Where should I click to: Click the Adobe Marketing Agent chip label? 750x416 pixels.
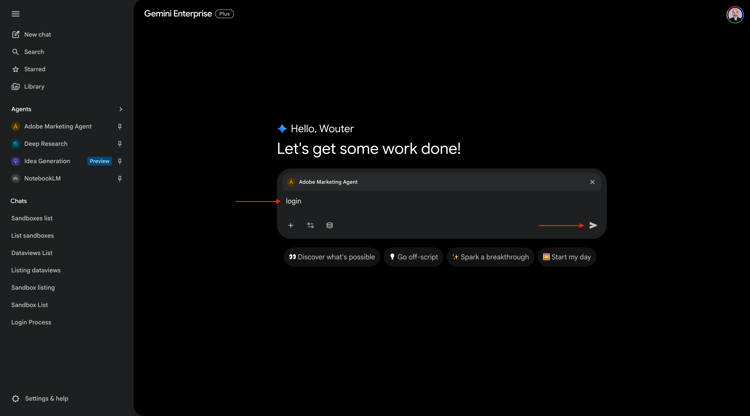pyautogui.click(x=328, y=182)
